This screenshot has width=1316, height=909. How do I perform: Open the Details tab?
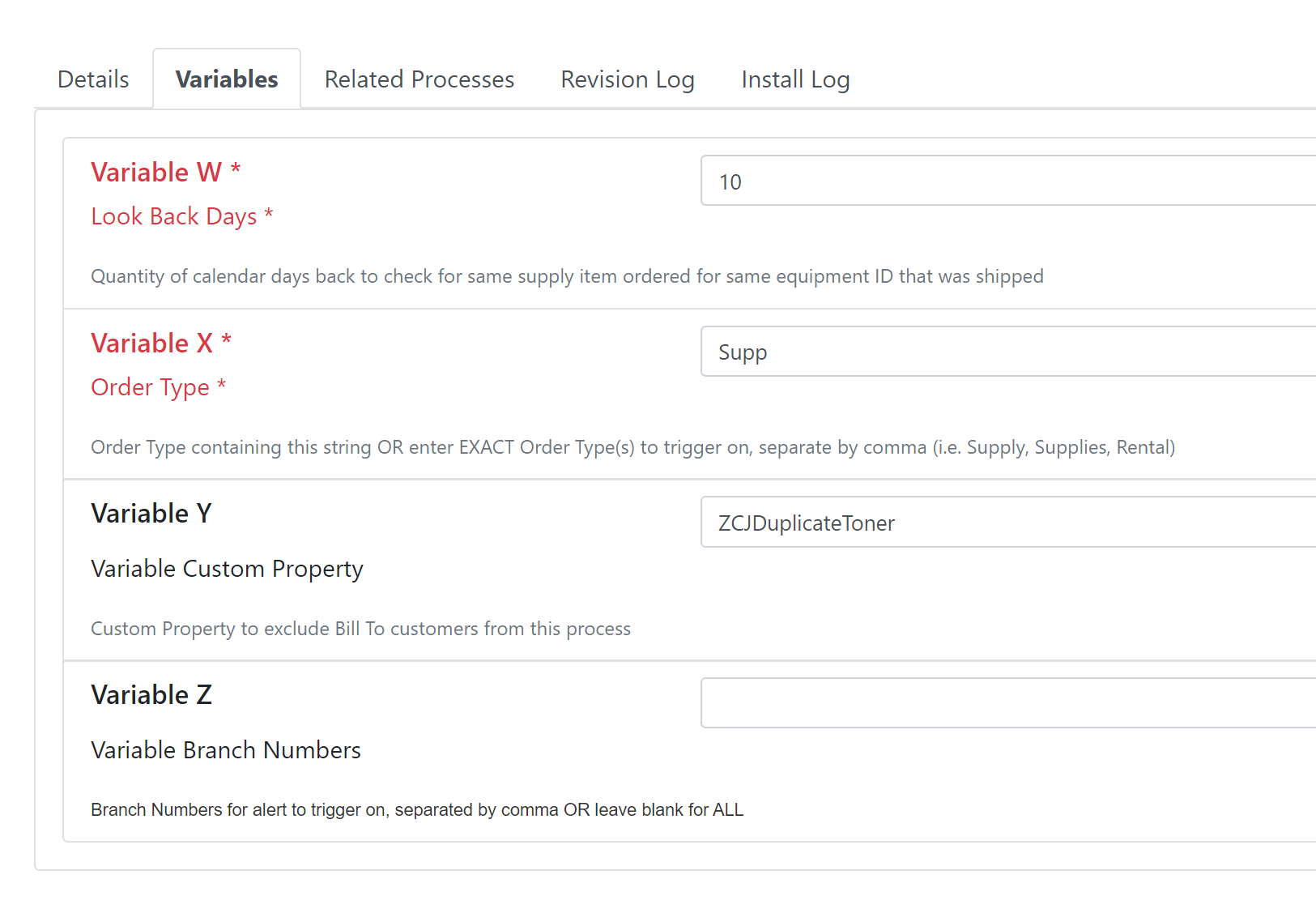click(93, 79)
